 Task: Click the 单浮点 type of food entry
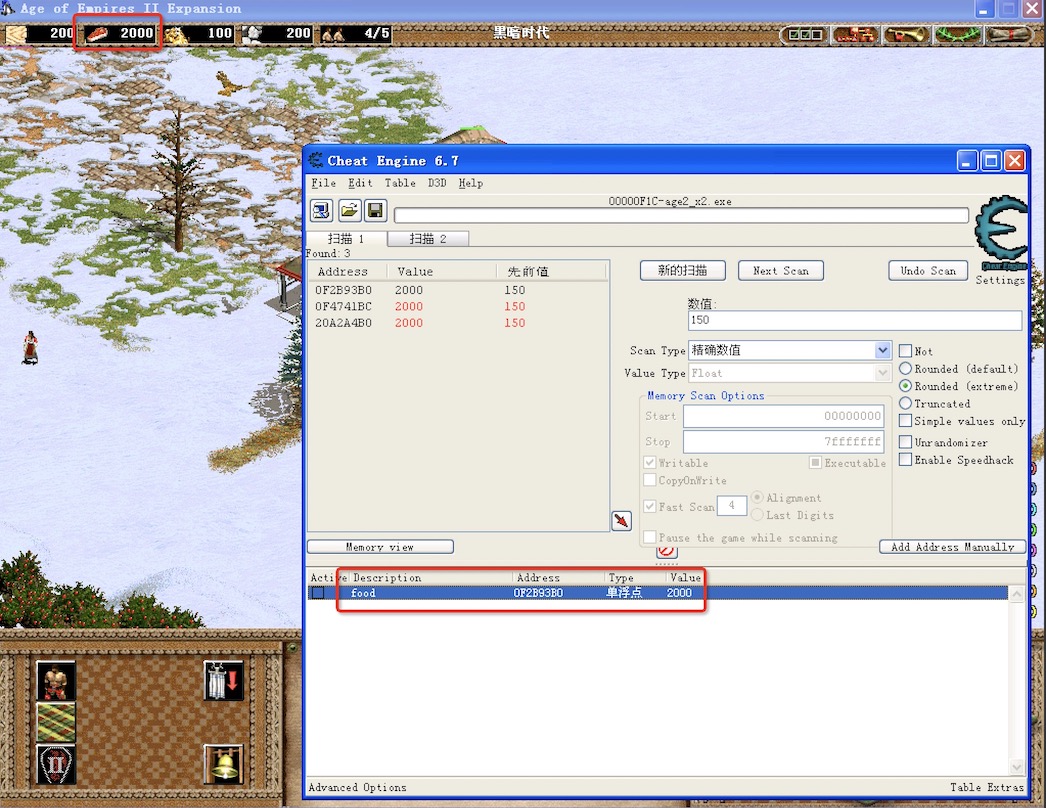(x=624, y=592)
